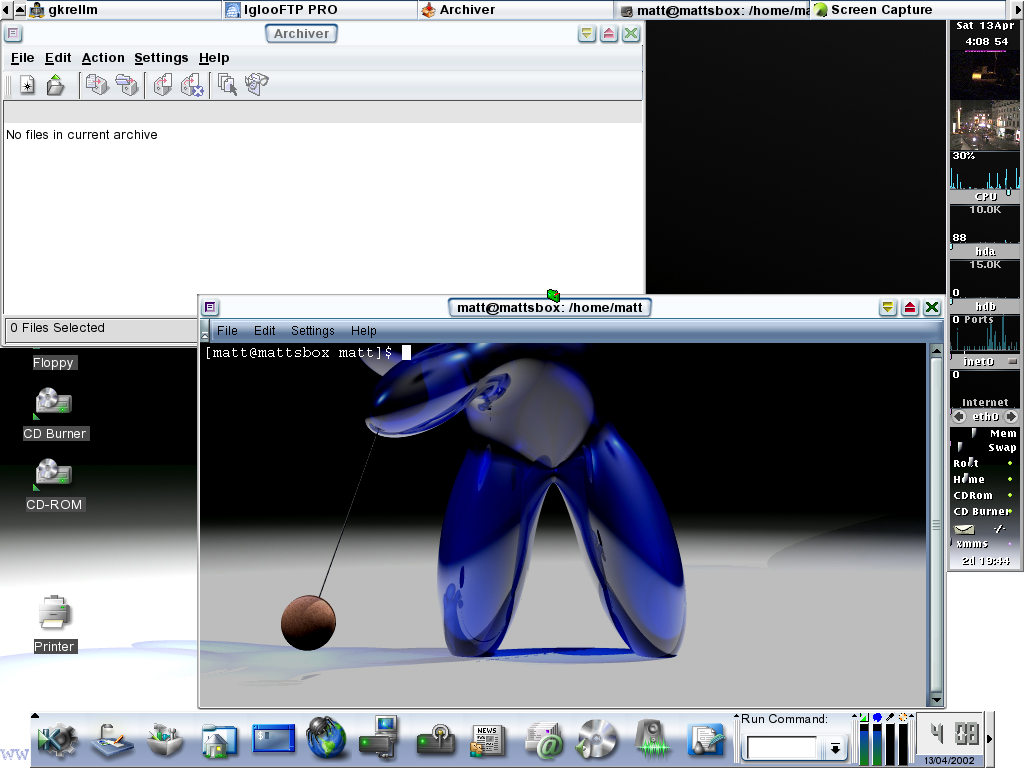Click the taskbar left scroll arrow

click(6, 10)
